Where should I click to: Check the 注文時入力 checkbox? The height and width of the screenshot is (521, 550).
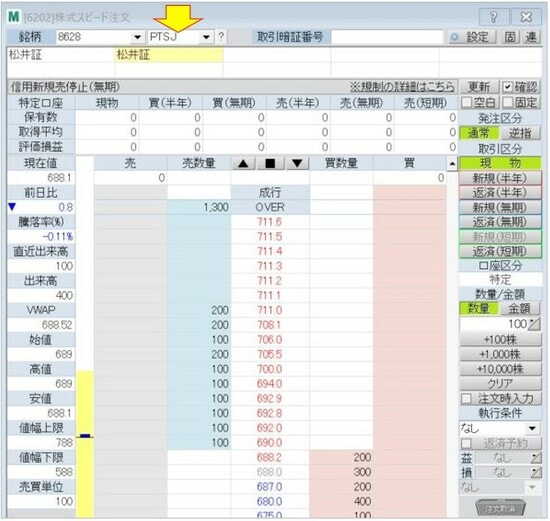point(466,399)
